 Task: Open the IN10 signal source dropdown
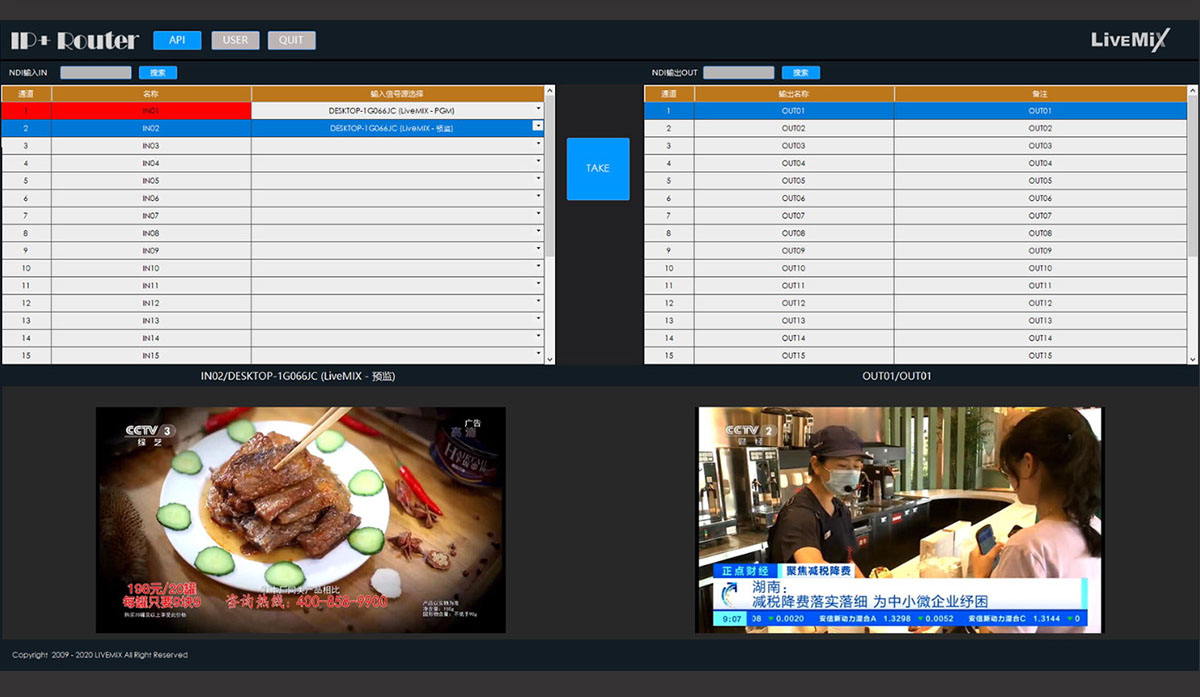pos(538,268)
